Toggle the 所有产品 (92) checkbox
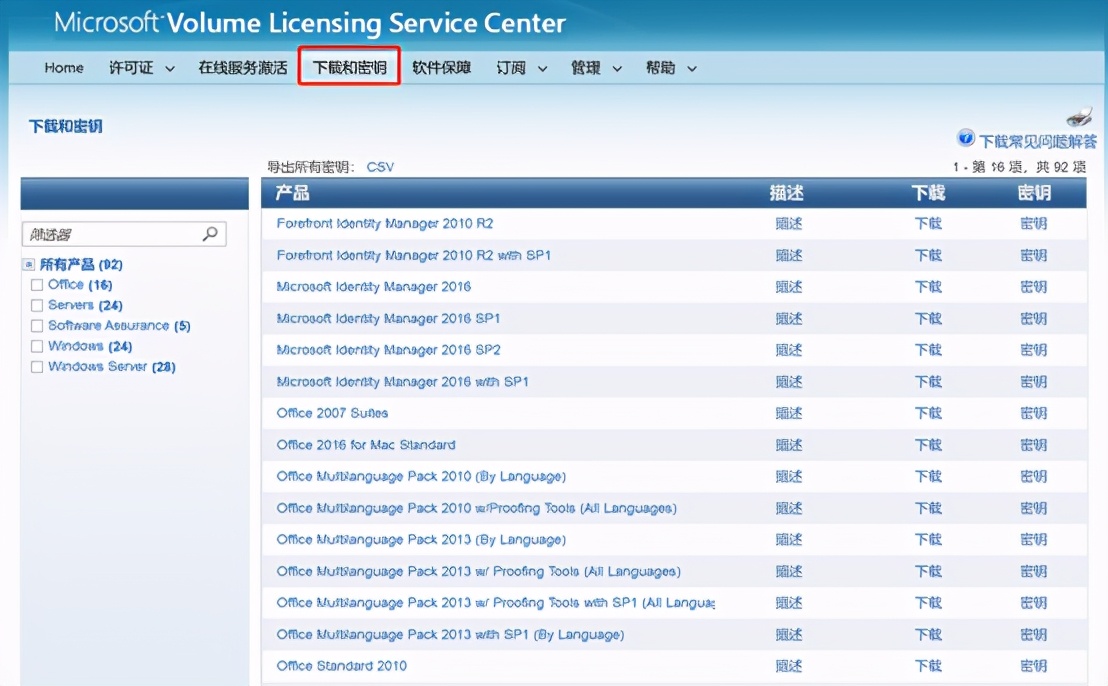Viewport: 1108px width, 686px height. coord(28,264)
